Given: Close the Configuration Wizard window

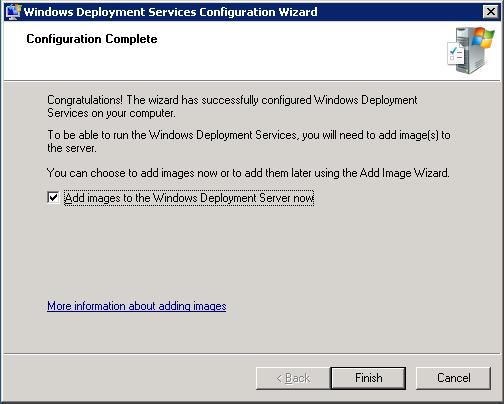Looking at the screenshot, I should point(491,12).
